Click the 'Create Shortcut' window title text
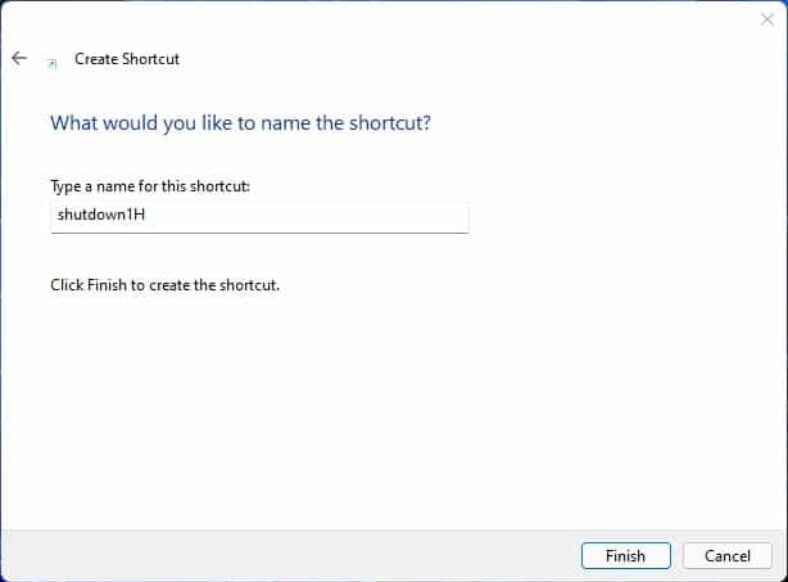 127,59
